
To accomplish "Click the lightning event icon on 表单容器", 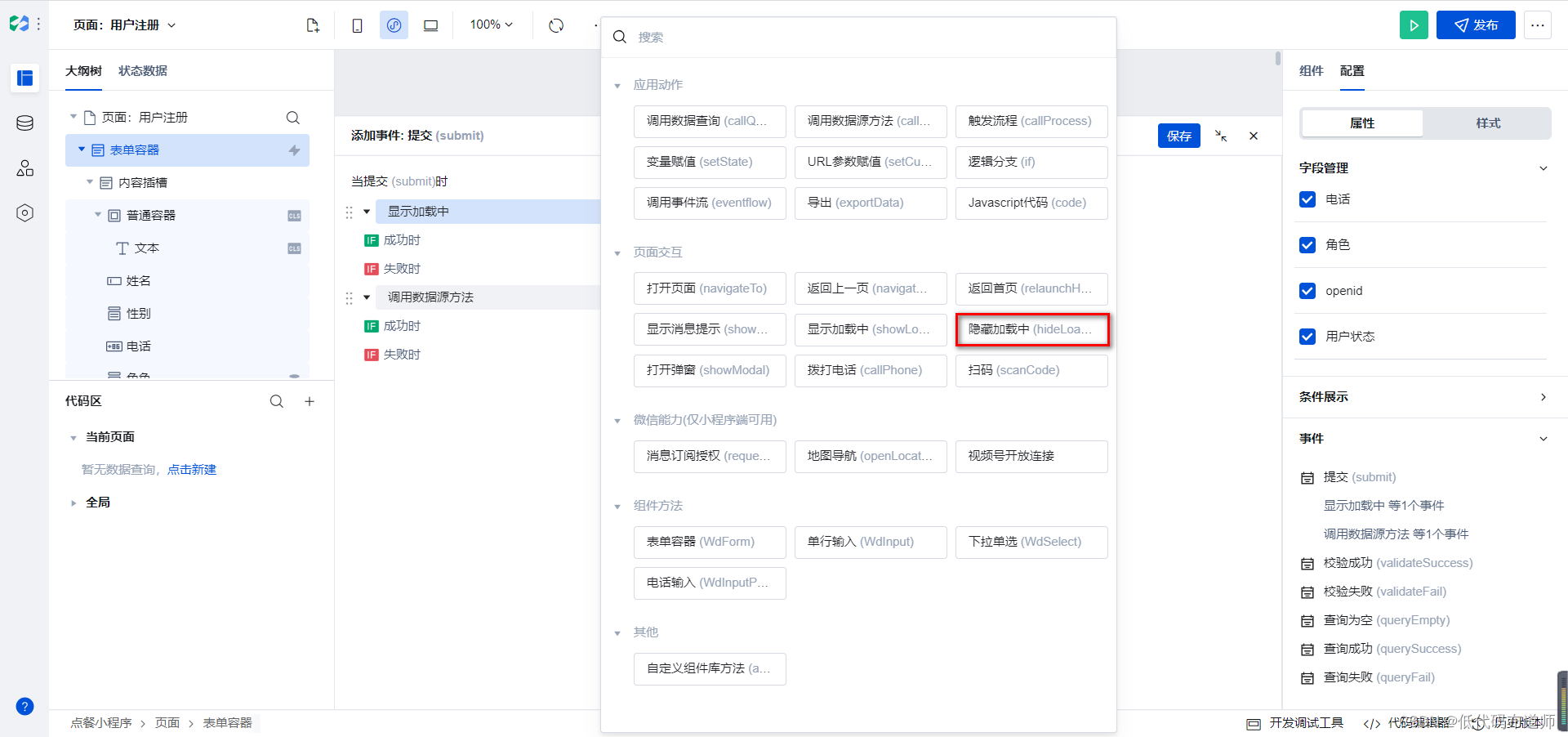I will point(294,150).
